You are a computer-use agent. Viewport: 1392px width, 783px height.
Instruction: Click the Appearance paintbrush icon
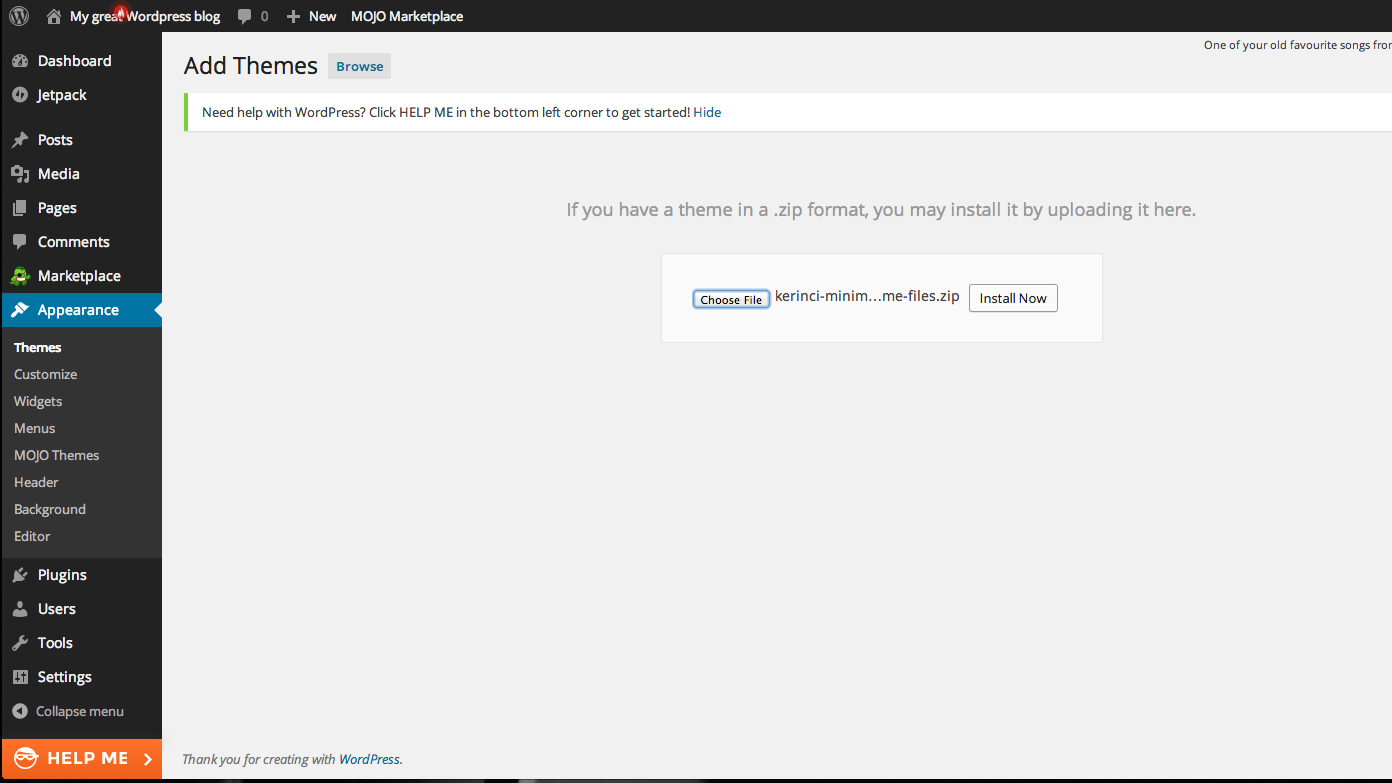coord(20,310)
